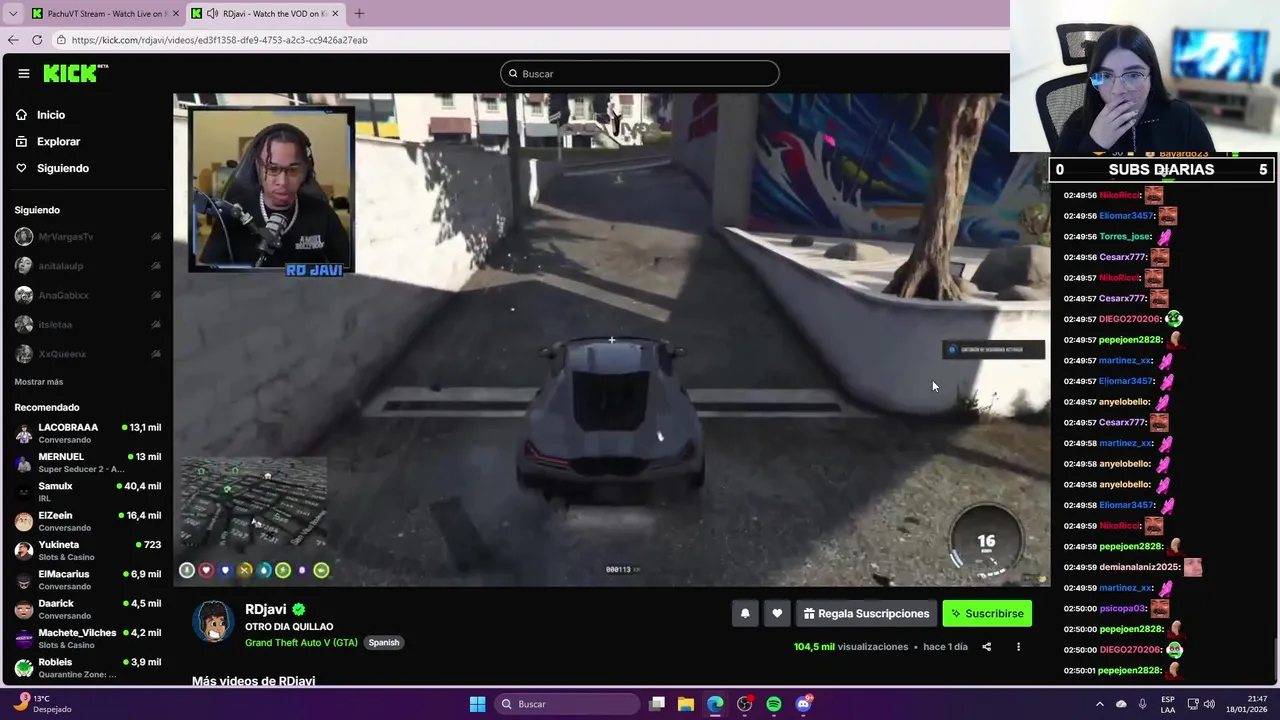This screenshot has width=1280, height=720.
Task: Click the share icon below the video
Action: 986,647
